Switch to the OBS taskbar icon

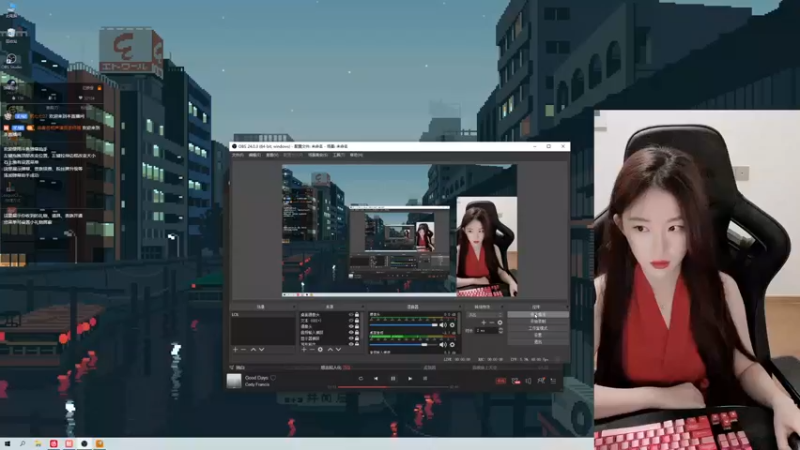[x=84, y=444]
